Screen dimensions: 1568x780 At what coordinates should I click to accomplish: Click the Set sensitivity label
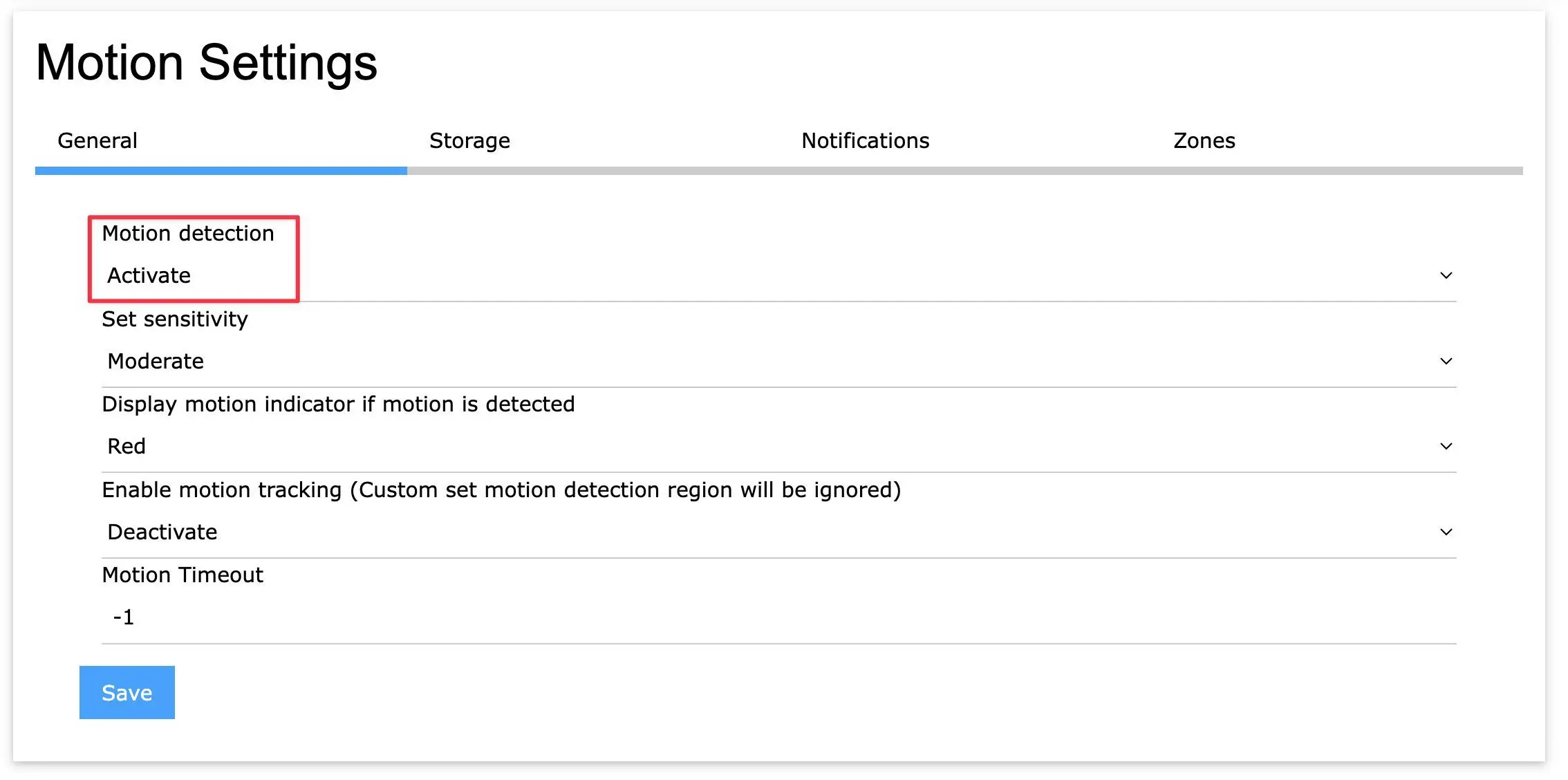pyautogui.click(x=175, y=319)
